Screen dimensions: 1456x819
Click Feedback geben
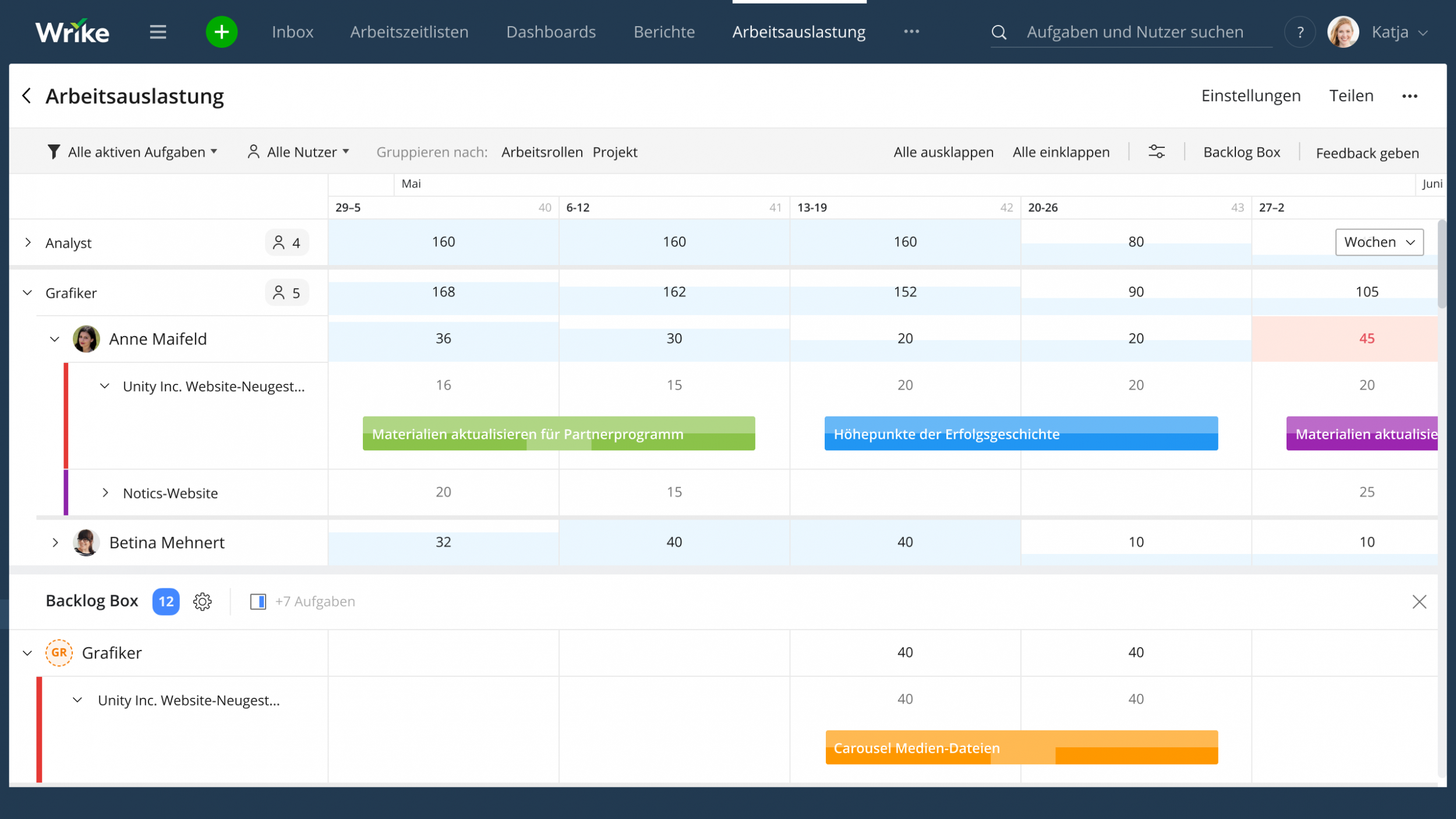coord(1367,153)
